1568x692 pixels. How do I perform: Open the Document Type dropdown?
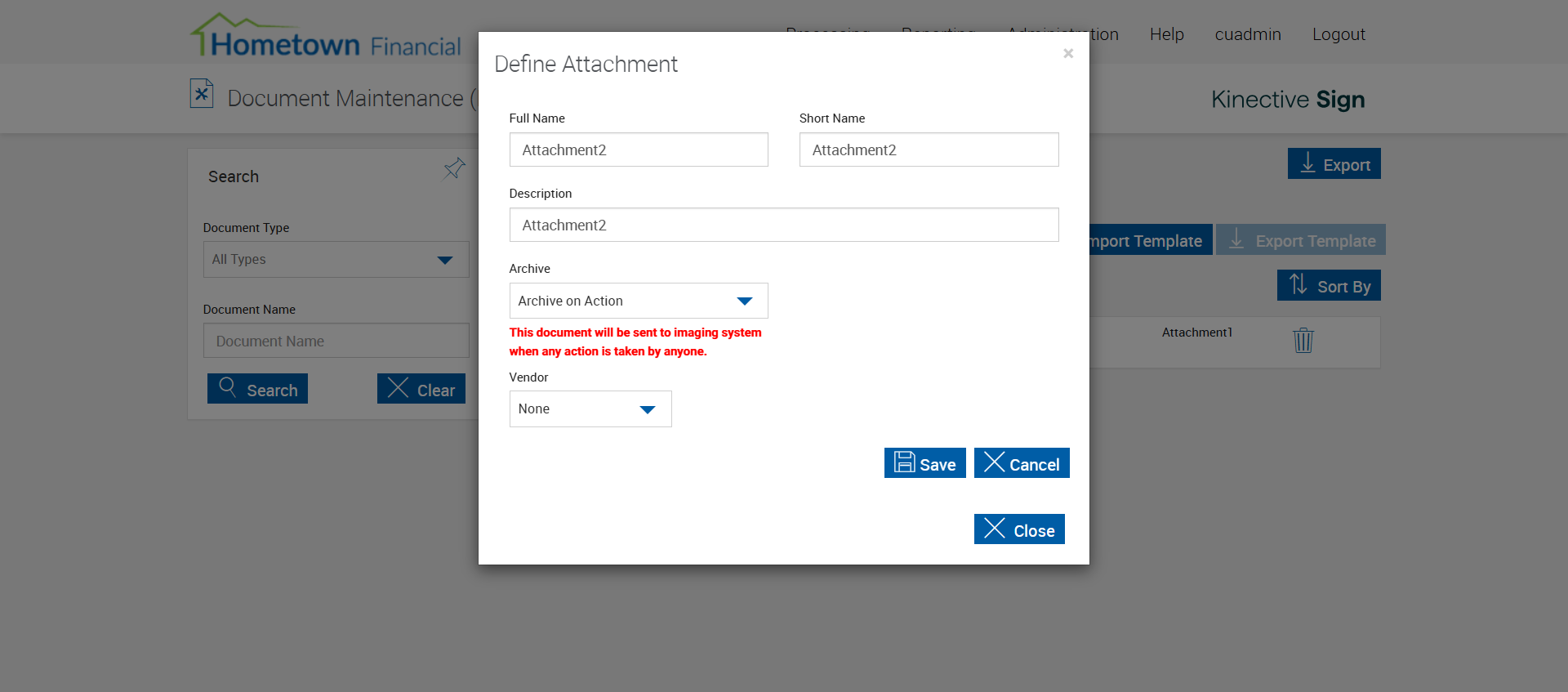pos(336,260)
